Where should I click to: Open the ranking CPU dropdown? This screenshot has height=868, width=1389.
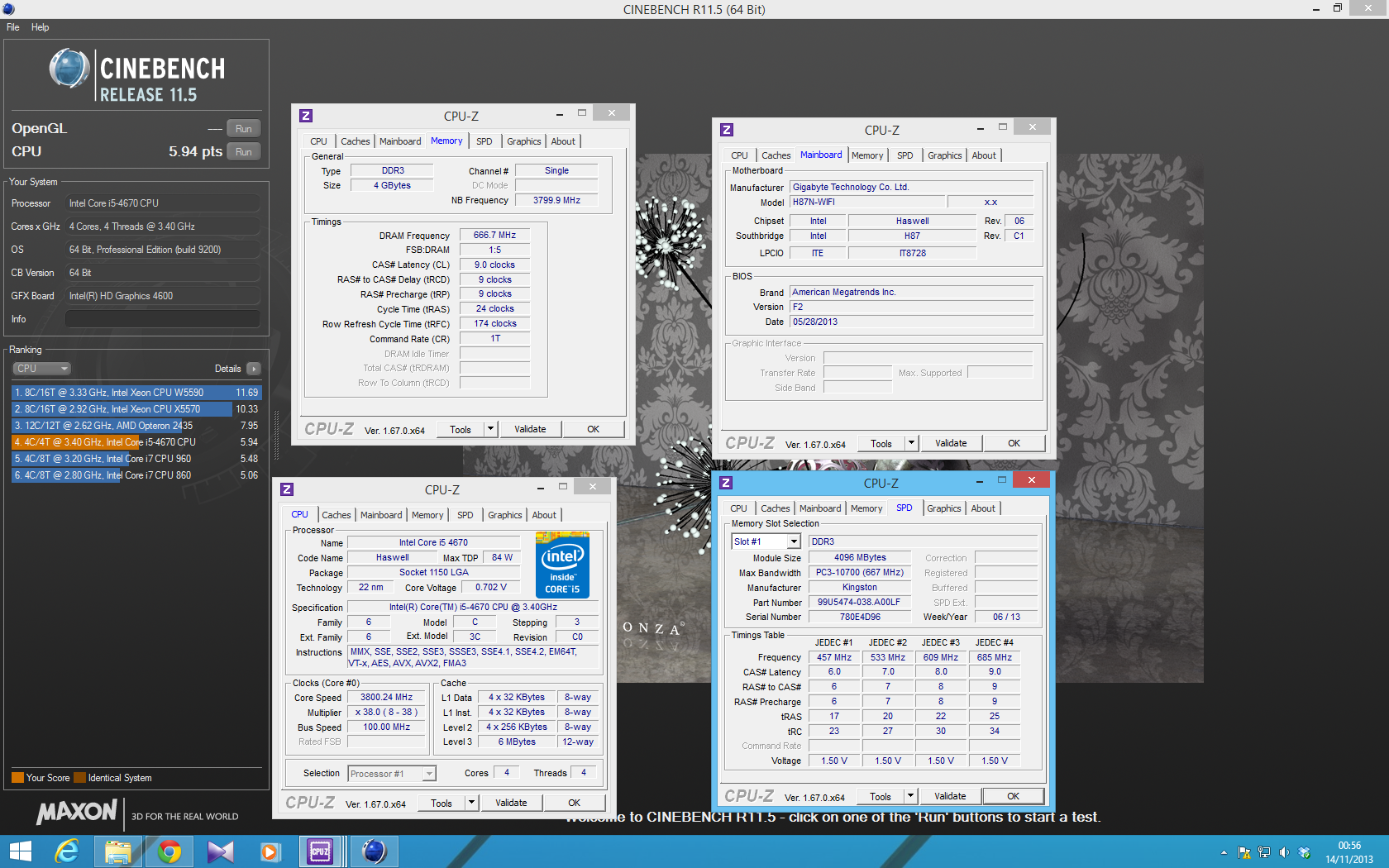point(42,369)
